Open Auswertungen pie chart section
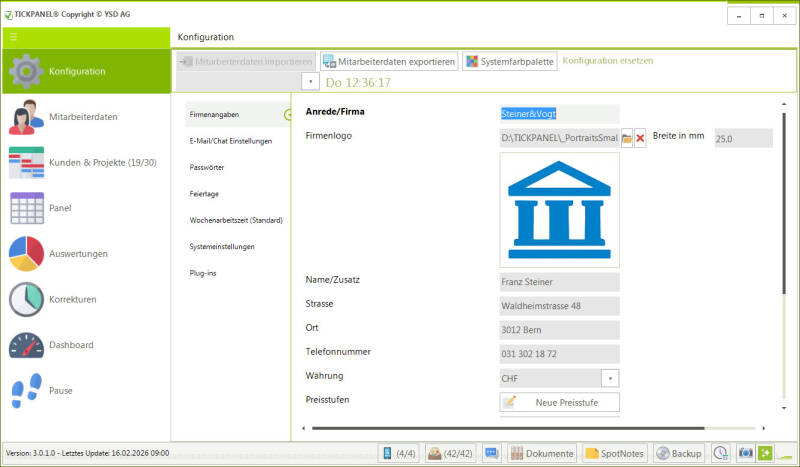Viewport: 800px width, 467px height. click(86, 254)
